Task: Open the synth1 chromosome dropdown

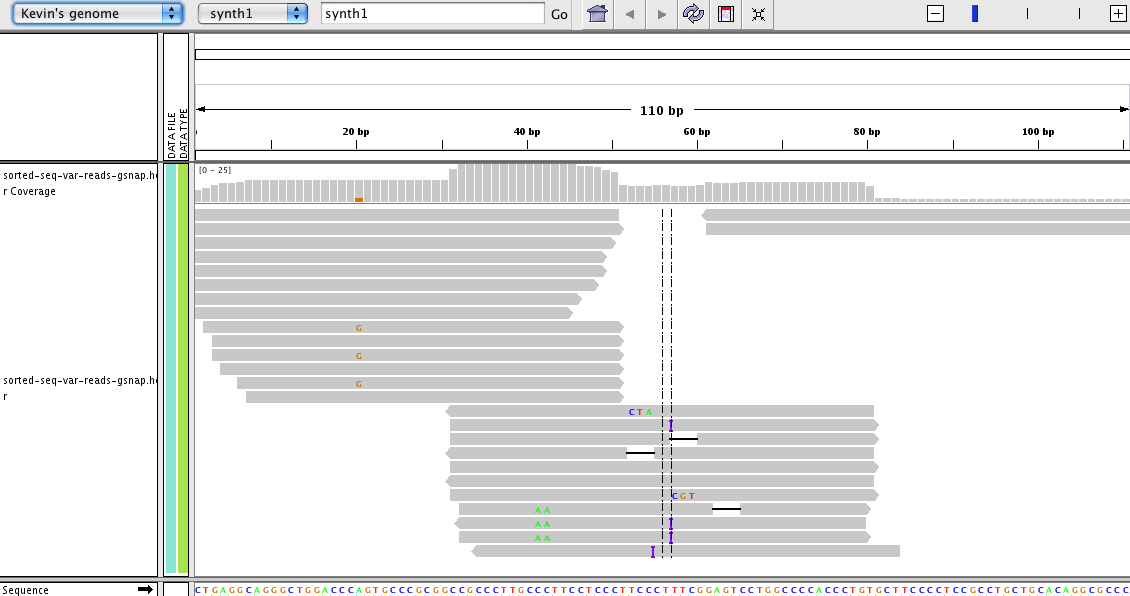Action: coord(253,14)
